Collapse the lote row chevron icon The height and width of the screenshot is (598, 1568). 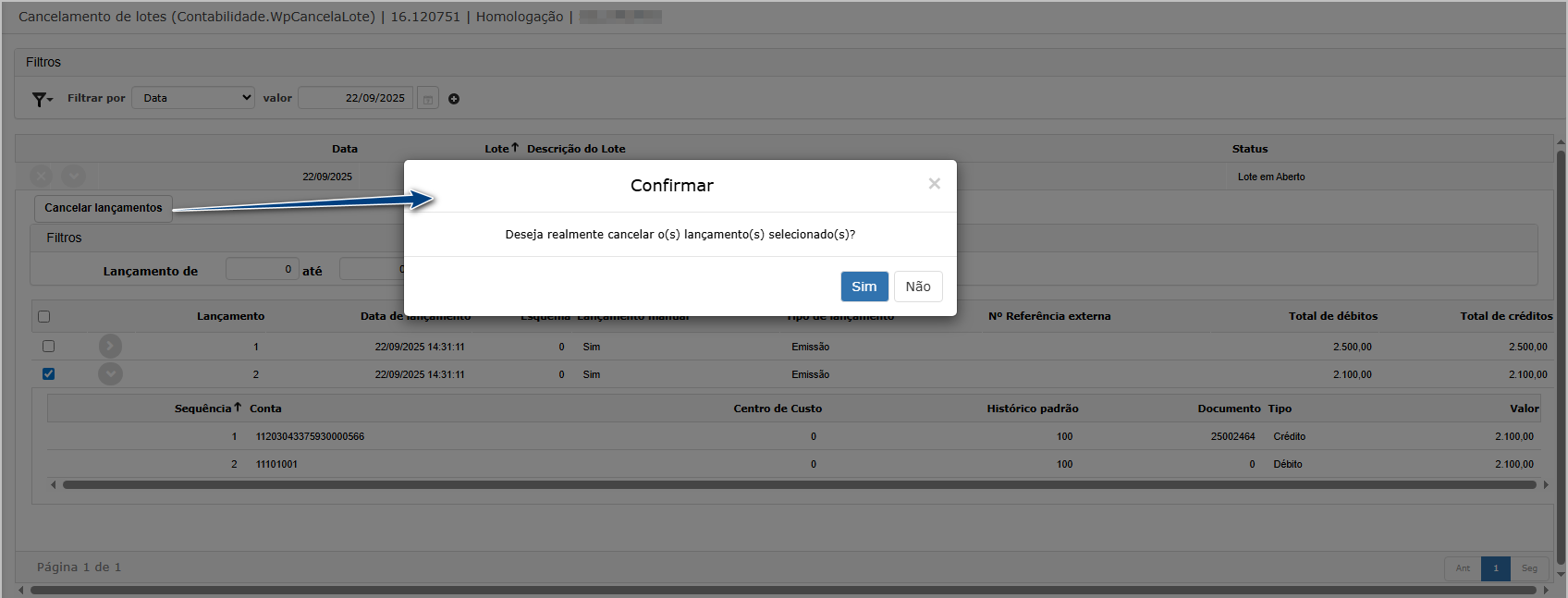pyautogui.click(x=74, y=176)
